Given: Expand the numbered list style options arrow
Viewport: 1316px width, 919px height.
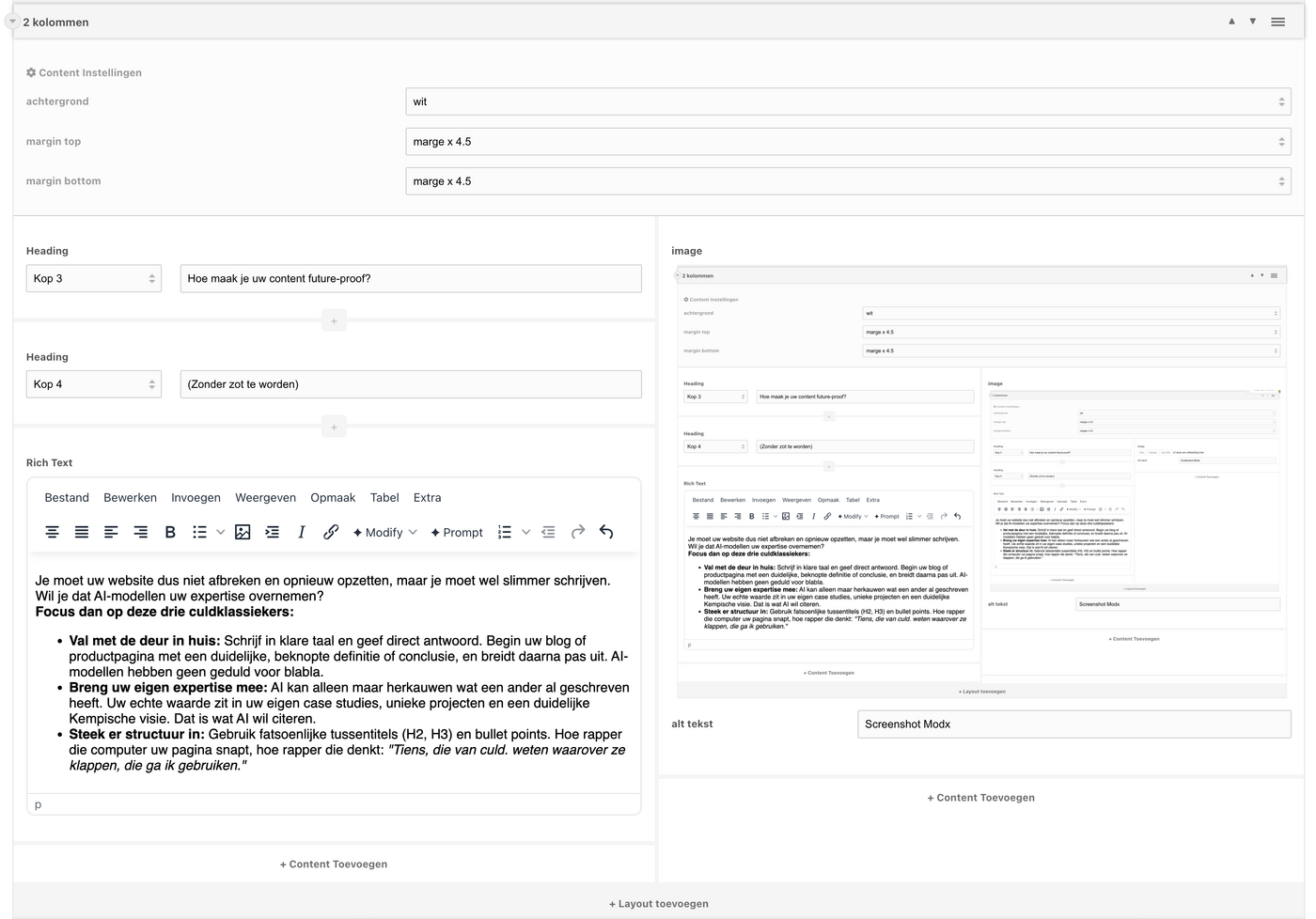Looking at the screenshot, I should coord(525,532).
